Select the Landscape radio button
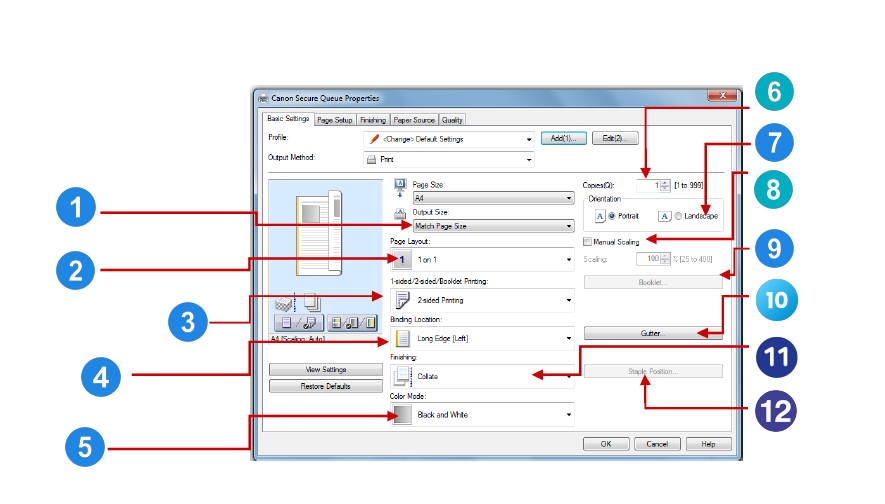This screenshot has height=504, width=885. point(676,215)
